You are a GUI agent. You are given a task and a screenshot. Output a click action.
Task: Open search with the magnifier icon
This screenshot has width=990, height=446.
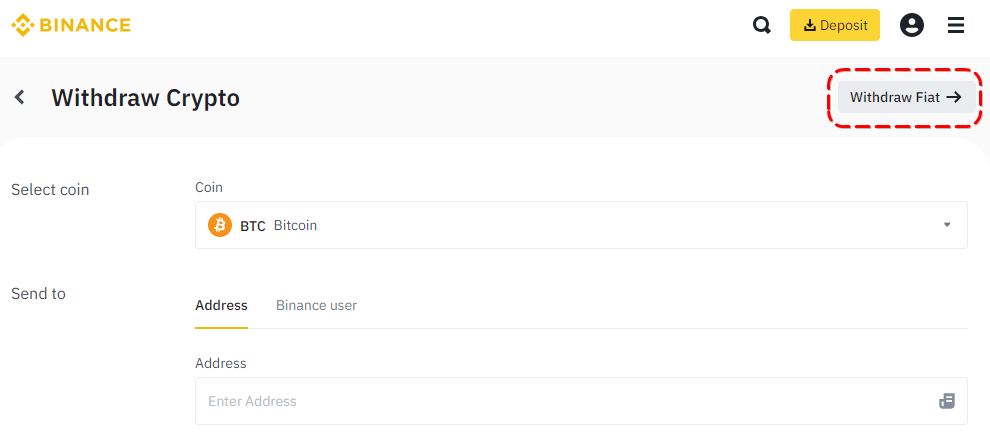coord(762,25)
